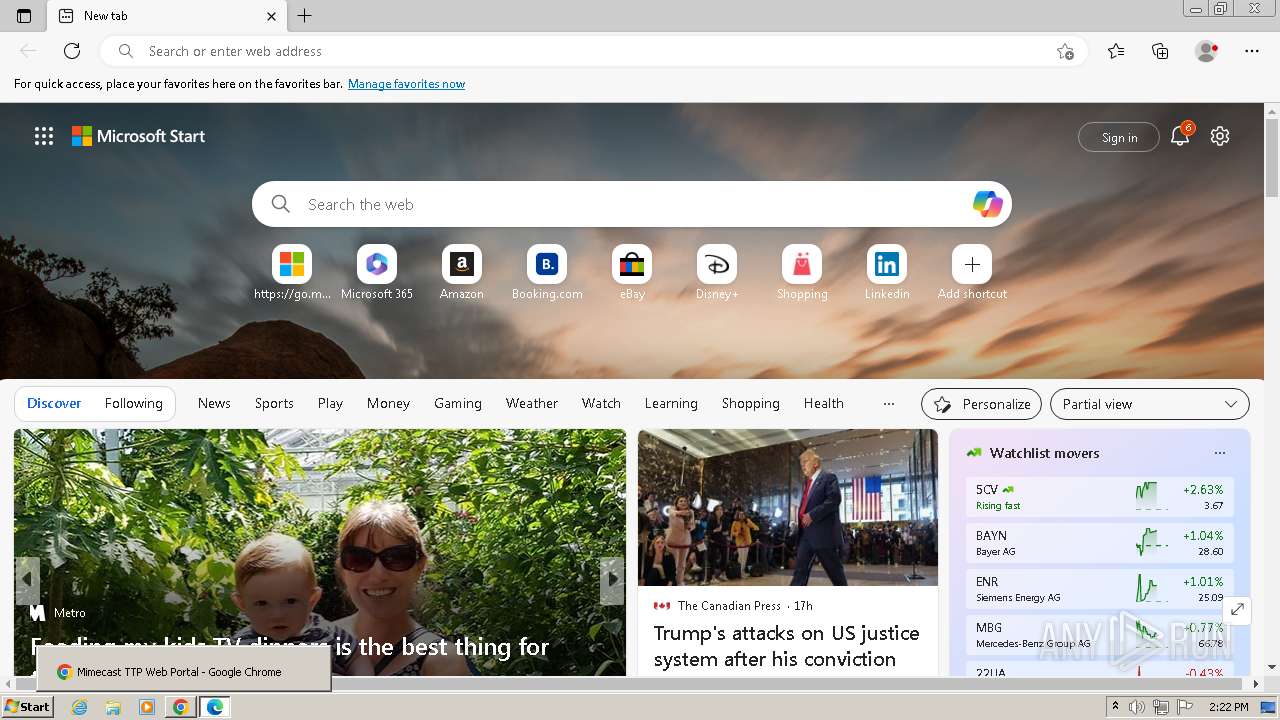1280x720 pixels.
Task: Switch to the Following tab
Action: pos(133,403)
